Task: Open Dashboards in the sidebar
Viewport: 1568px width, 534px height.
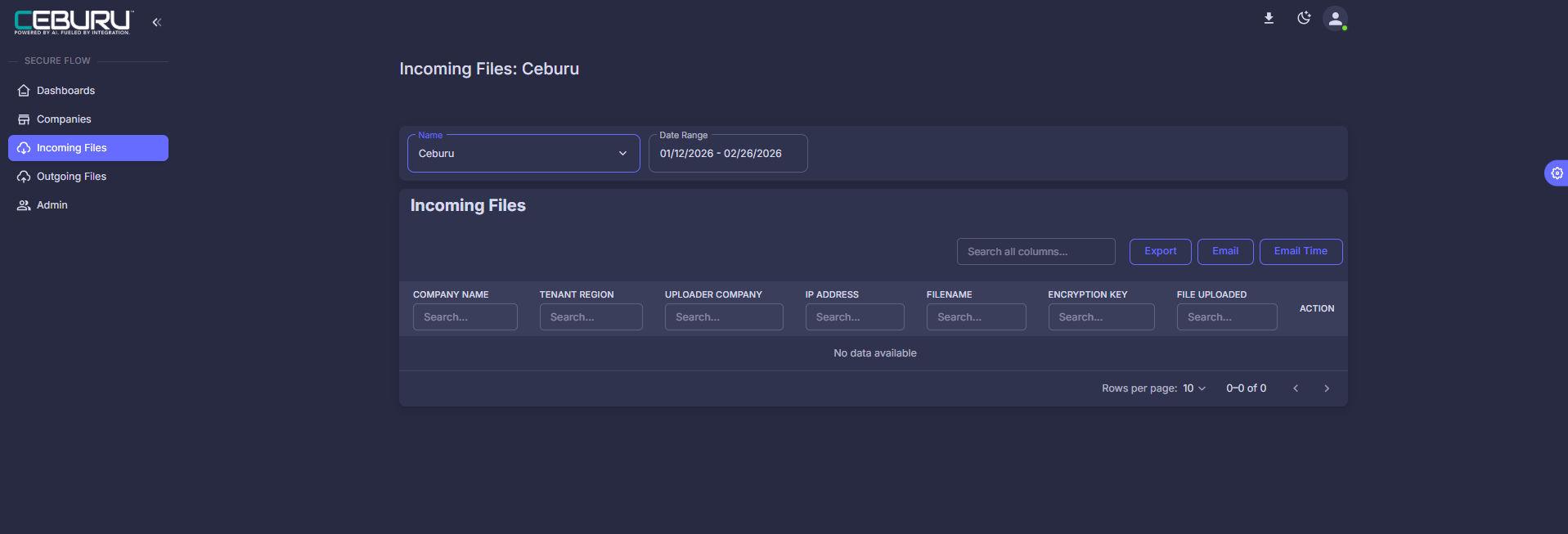Action: tap(88, 91)
